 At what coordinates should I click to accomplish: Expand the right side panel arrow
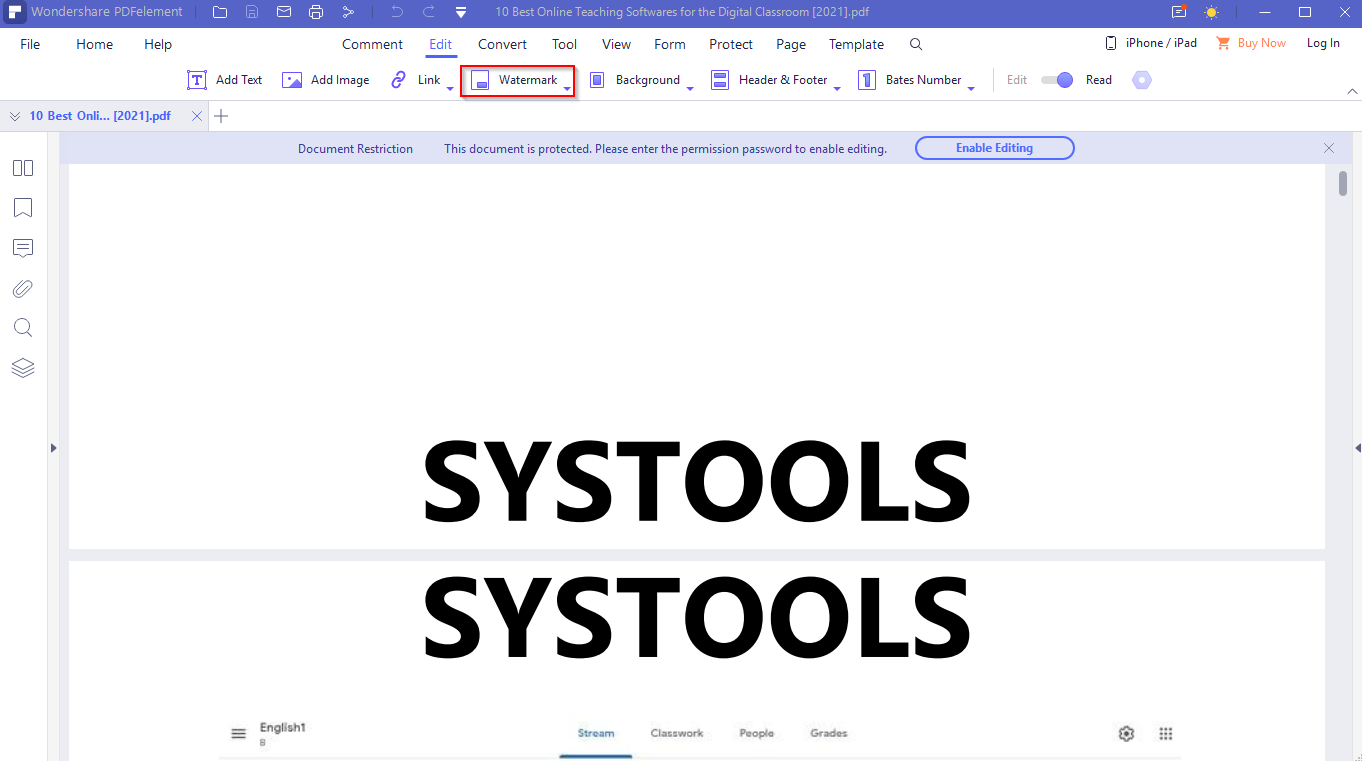point(1357,448)
